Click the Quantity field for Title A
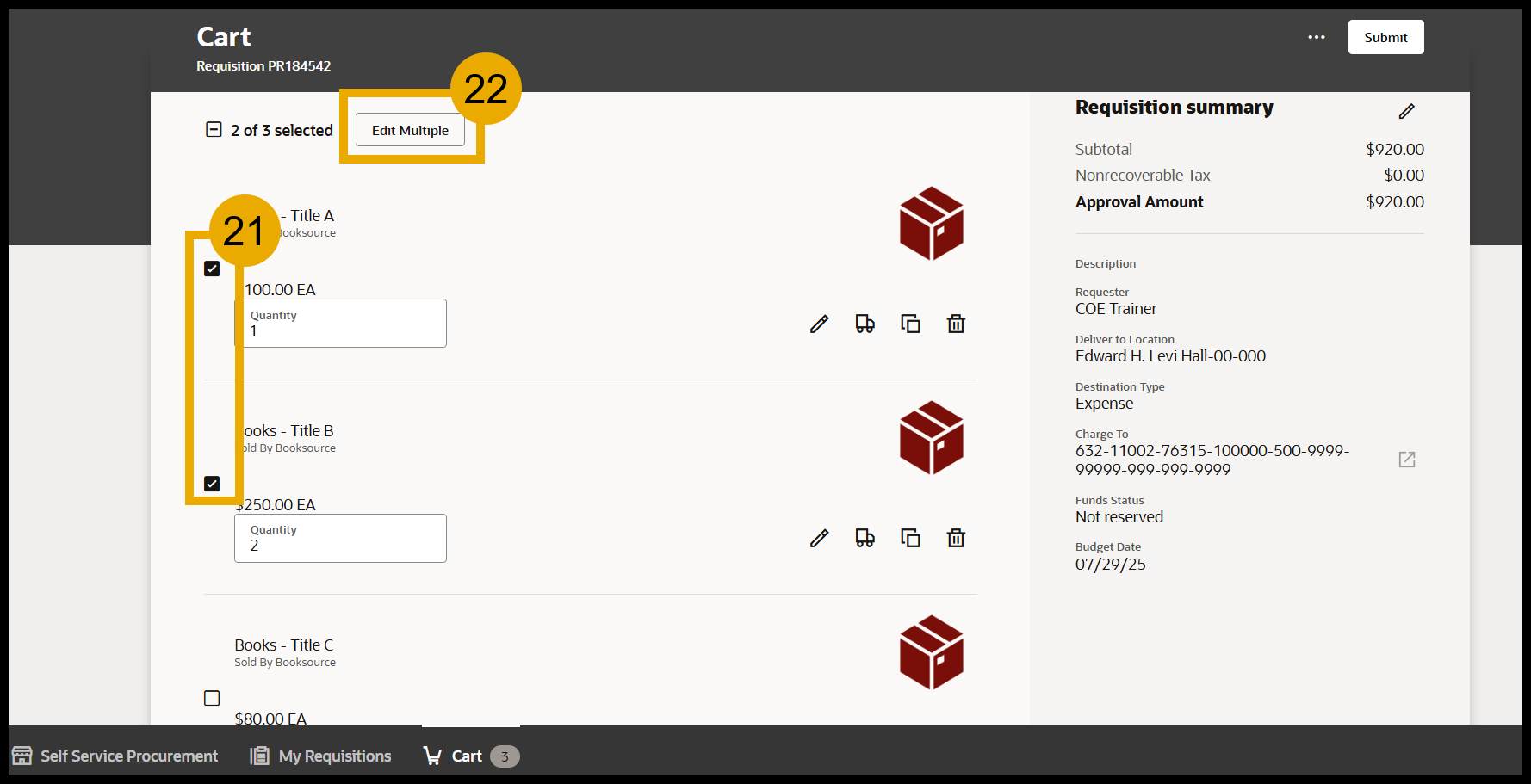Image resolution: width=1531 pixels, height=784 pixels. coord(340,324)
